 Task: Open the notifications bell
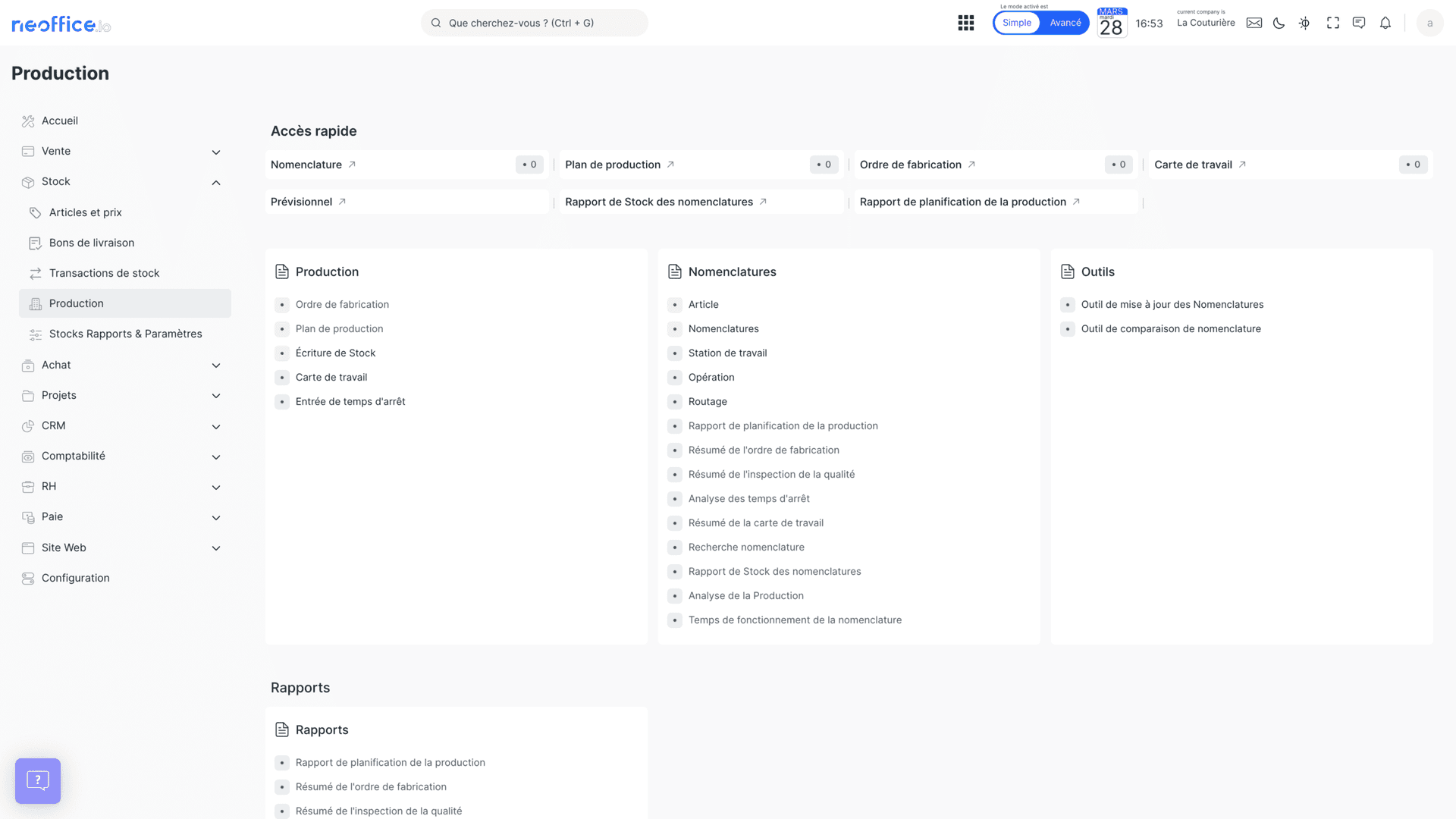pyautogui.click(x=1385, y=23)
